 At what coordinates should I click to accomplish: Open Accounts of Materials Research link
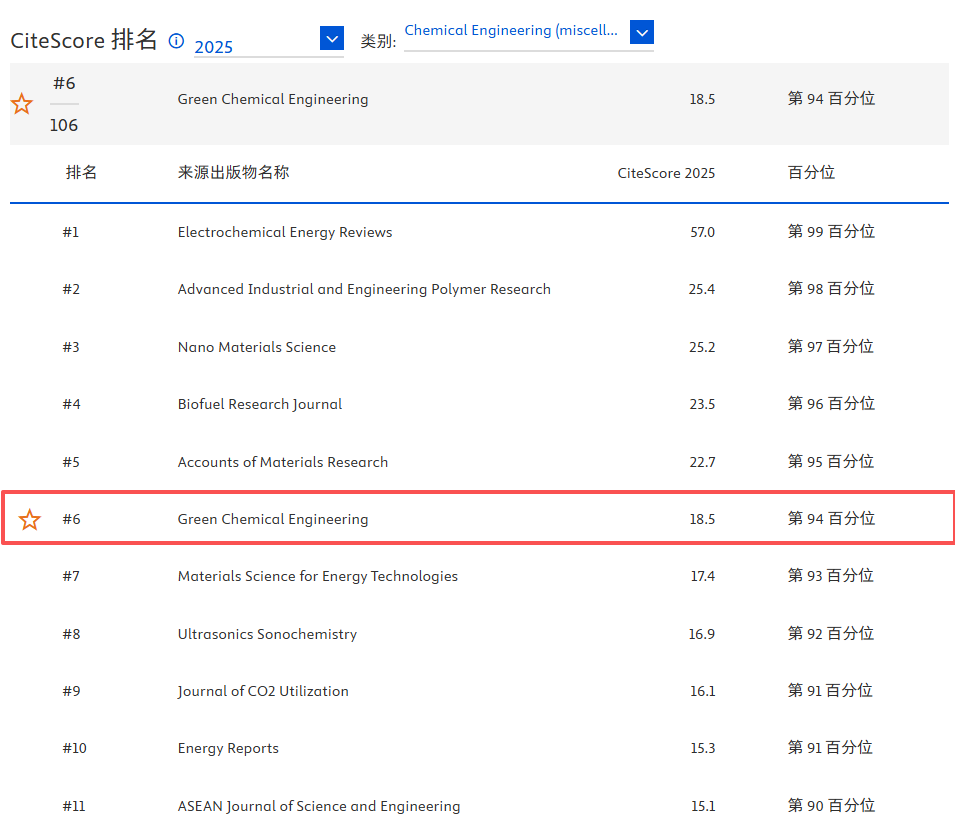click(x=283, y=462)
